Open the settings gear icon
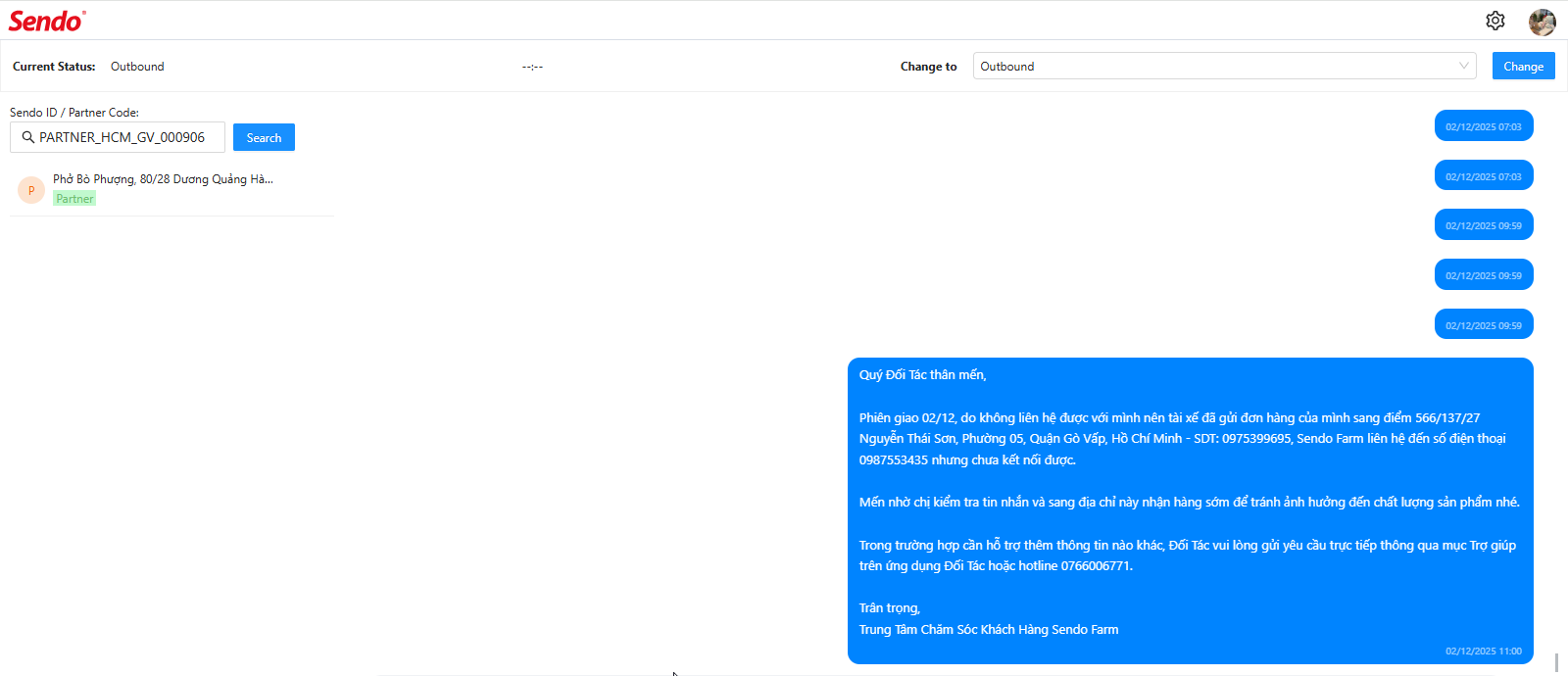Image resolution: width=1568 pixels, height=676 pixels. click(1495, 21)
